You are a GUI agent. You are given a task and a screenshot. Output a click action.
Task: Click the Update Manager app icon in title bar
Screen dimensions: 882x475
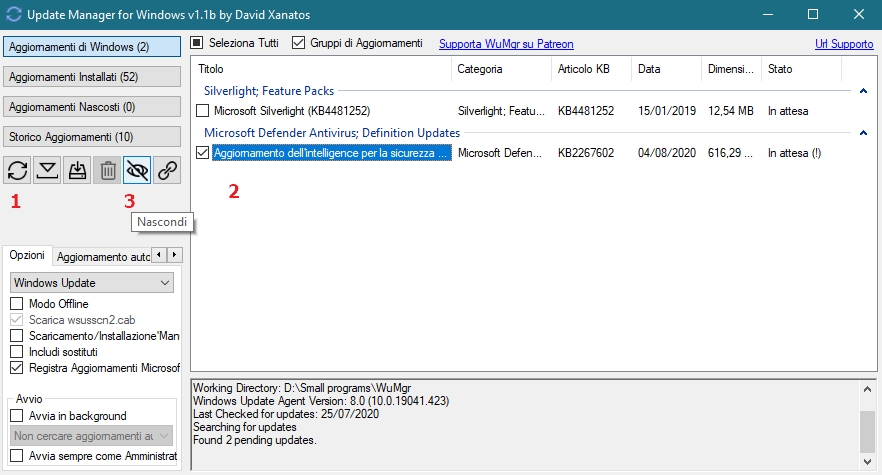tap(14, 15)
